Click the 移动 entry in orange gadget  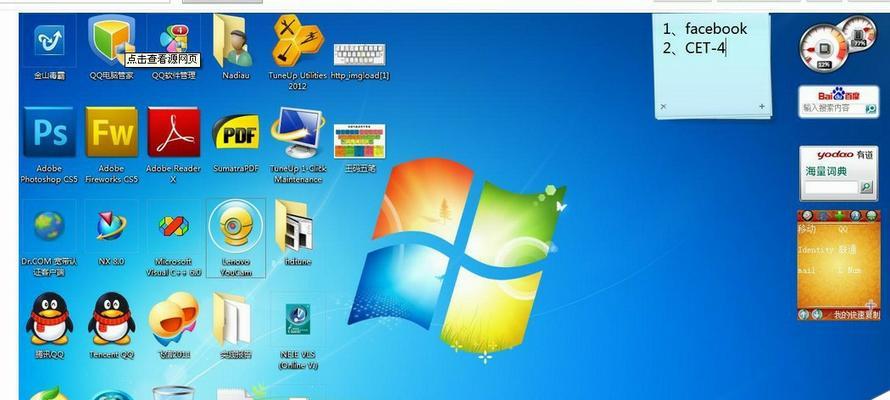(x=807, y=229)
